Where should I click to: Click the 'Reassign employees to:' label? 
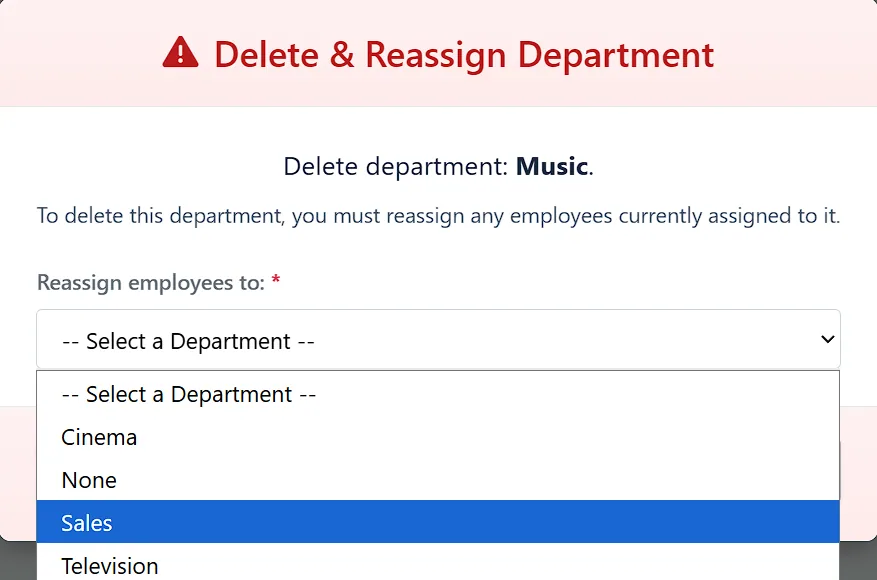150,283
